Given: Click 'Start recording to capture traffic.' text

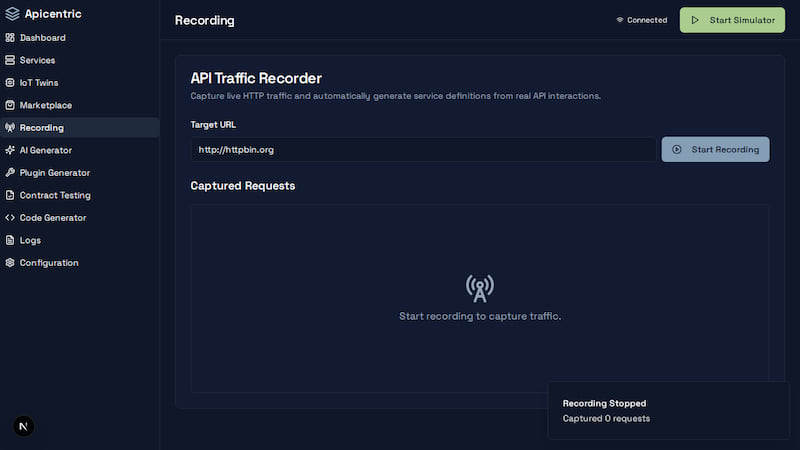Looking at the screenshot, I should 480,316.
